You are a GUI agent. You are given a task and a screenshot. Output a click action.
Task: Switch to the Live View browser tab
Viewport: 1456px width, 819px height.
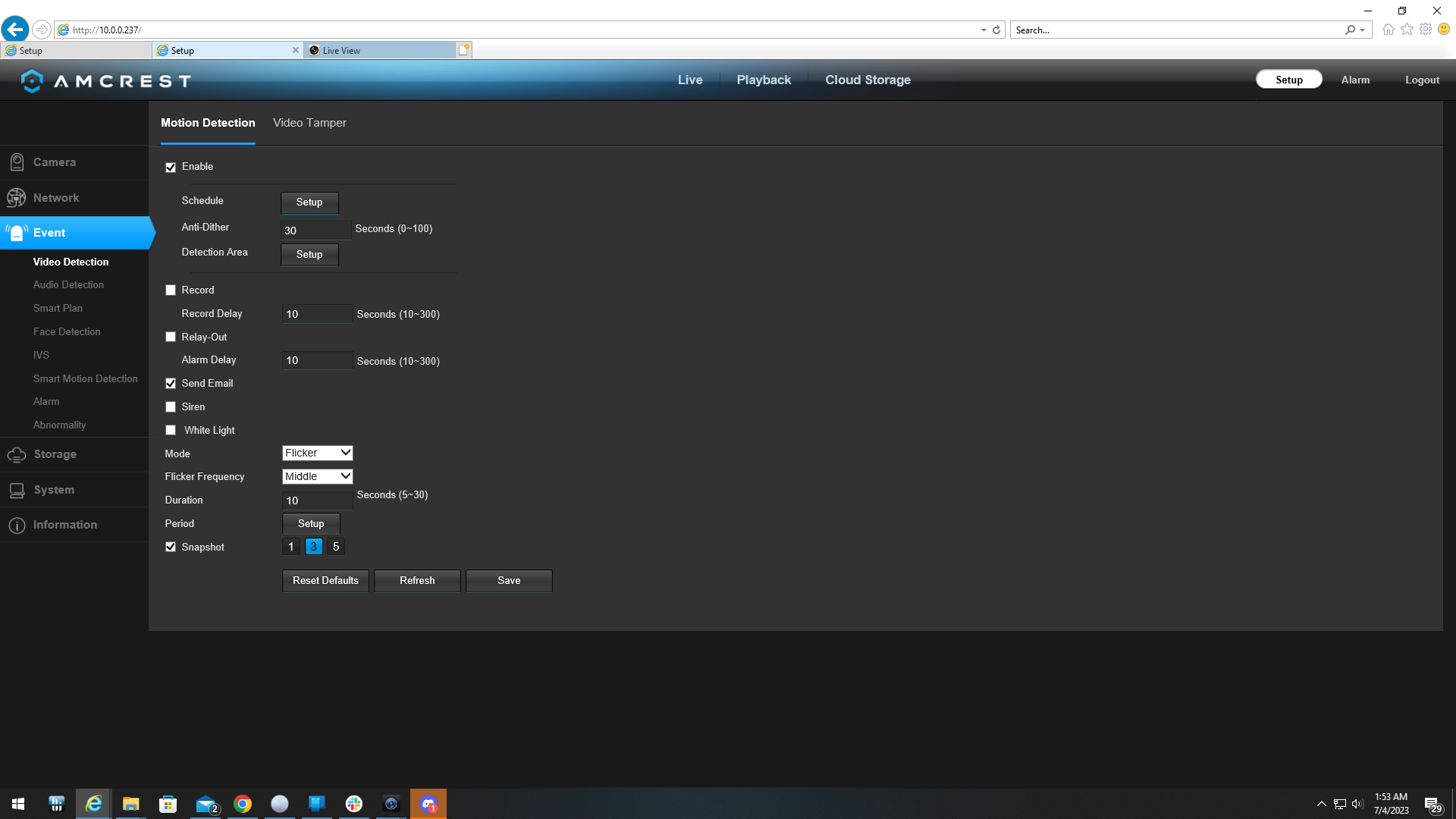[379, 50]
